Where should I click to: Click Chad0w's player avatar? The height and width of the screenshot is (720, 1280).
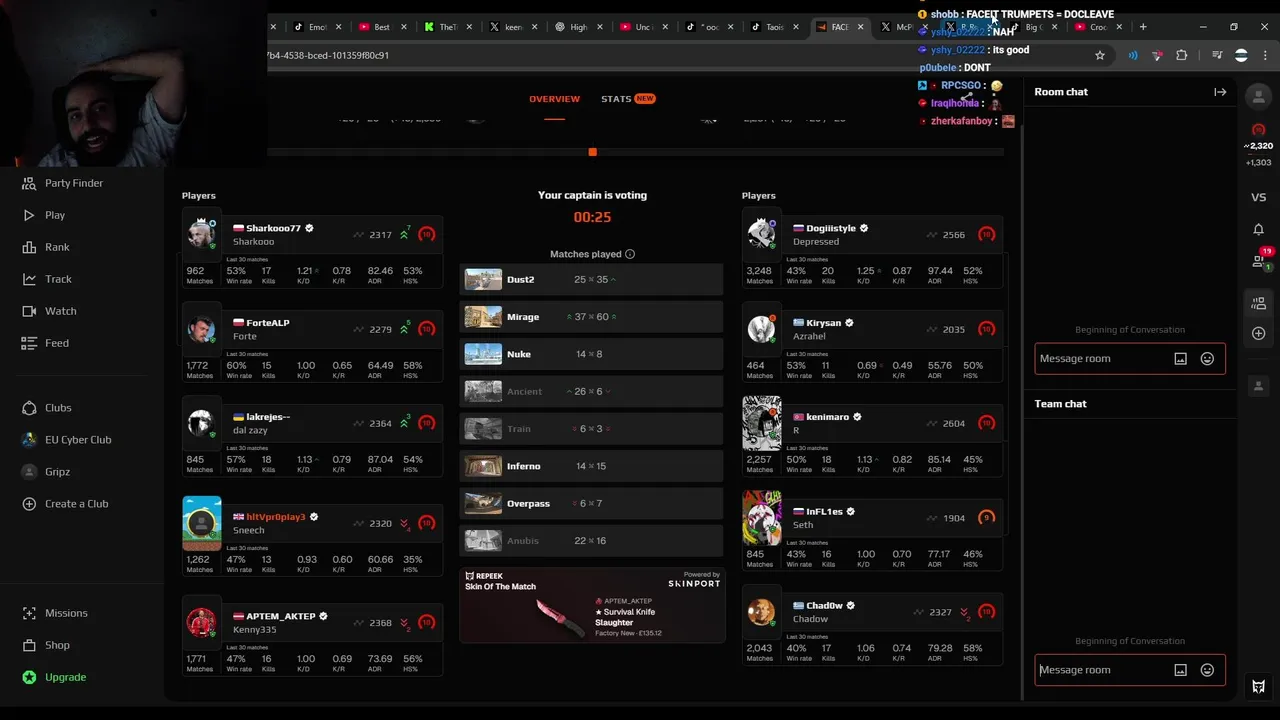(762, 612)
